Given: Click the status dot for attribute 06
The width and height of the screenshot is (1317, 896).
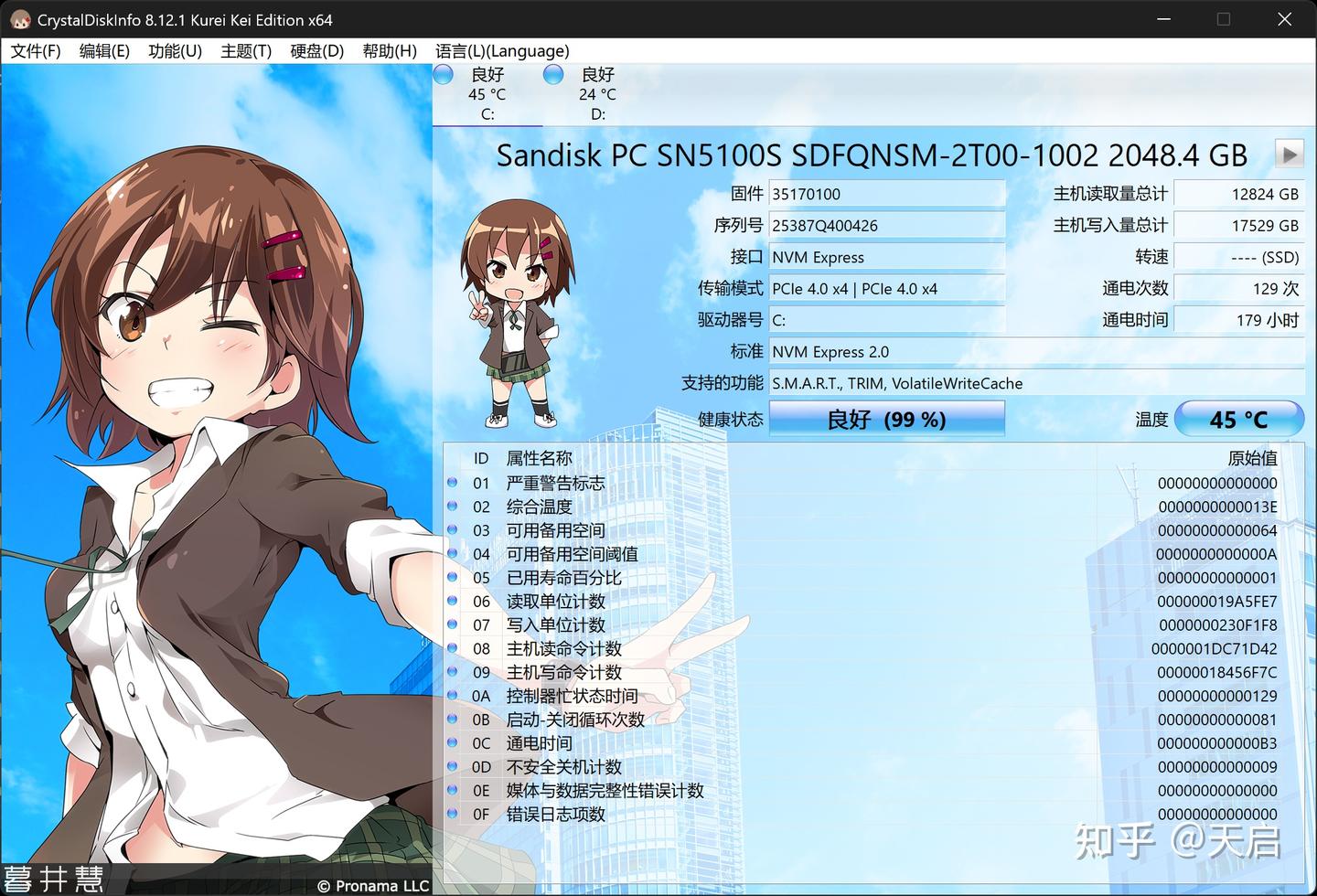Looking at the screenshot, I should (x=453, y=601).
